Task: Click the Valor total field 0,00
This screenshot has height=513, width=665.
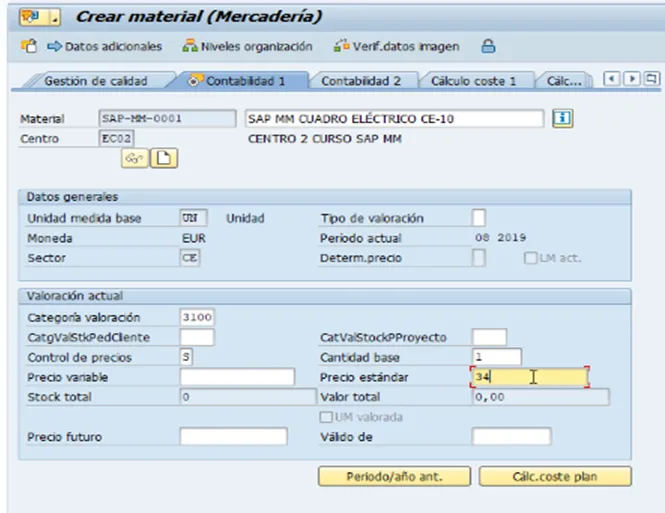Action: click(541, 397)
